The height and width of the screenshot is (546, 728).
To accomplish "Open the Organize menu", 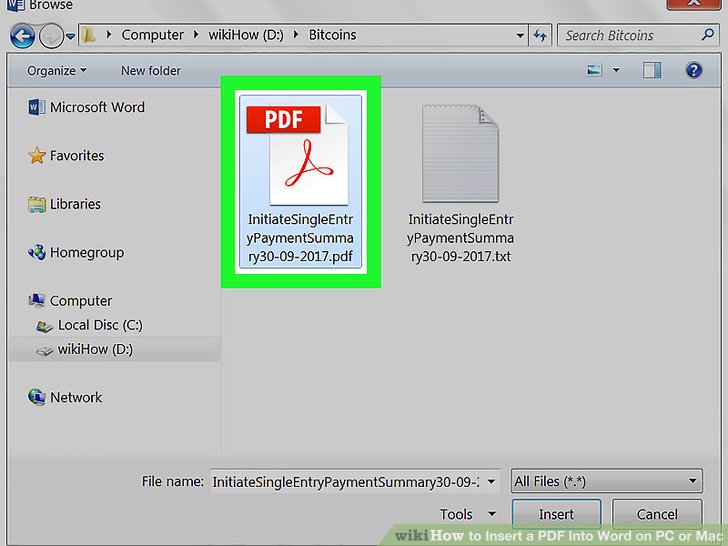I will coord(56,71).
